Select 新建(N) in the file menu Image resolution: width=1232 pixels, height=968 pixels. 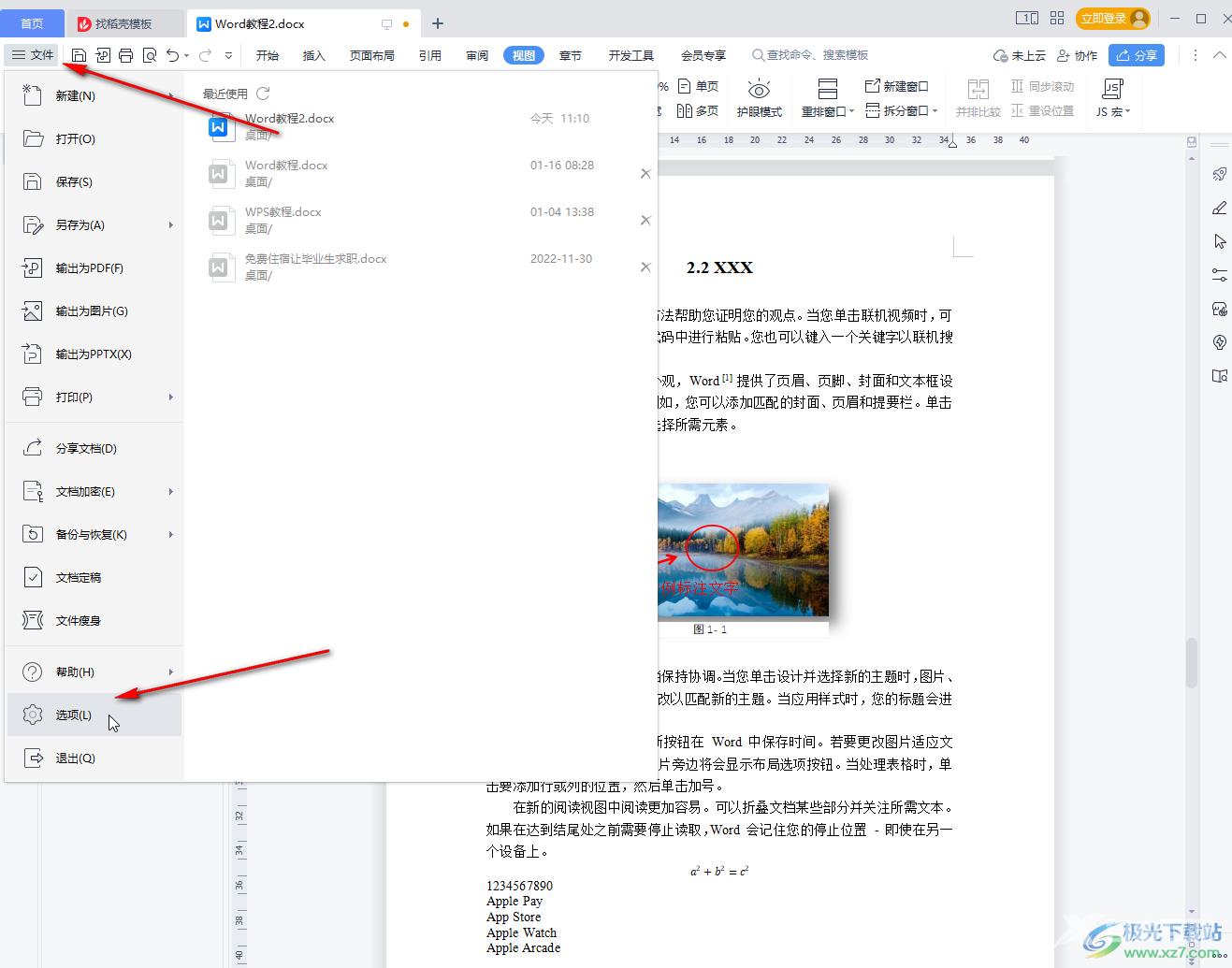pos(94,95)
